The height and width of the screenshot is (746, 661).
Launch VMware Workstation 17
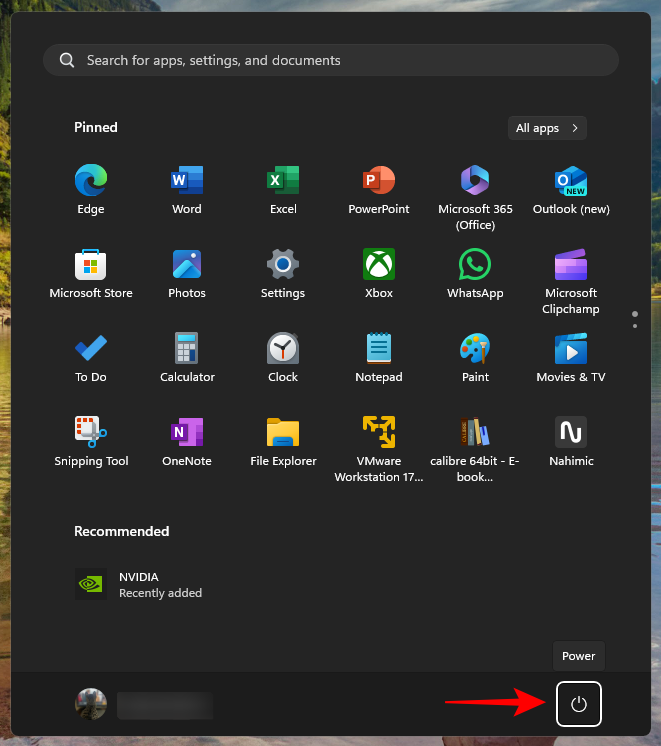pyautogui.click(x=379, y=434)
